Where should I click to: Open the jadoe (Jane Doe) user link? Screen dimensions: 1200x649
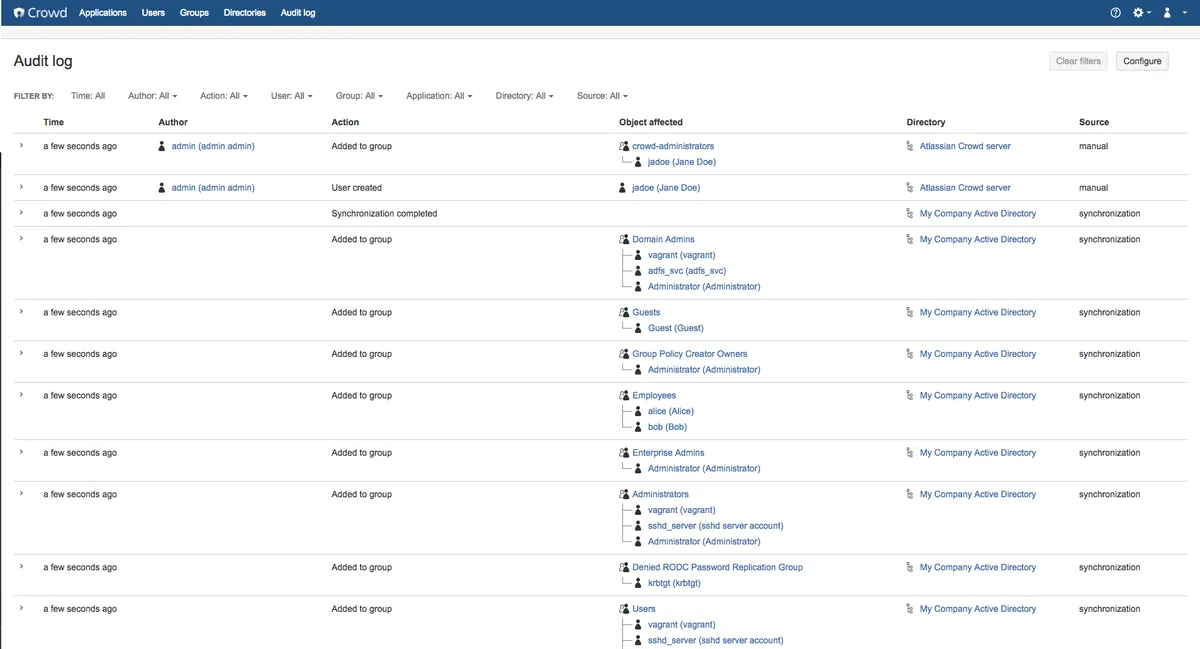[666, 188]
